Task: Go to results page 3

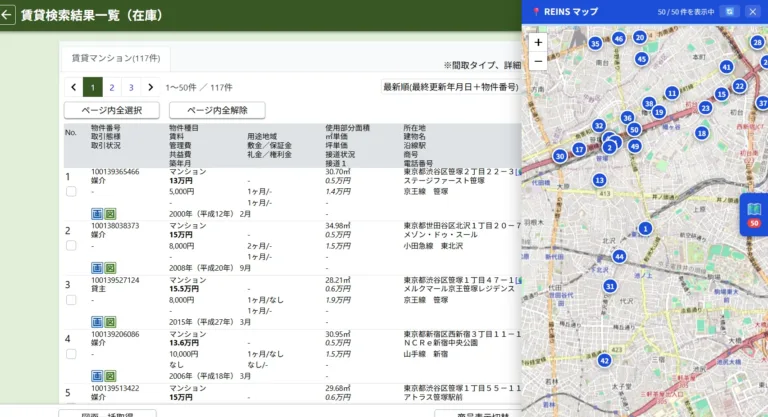Action: click(131, 87)
